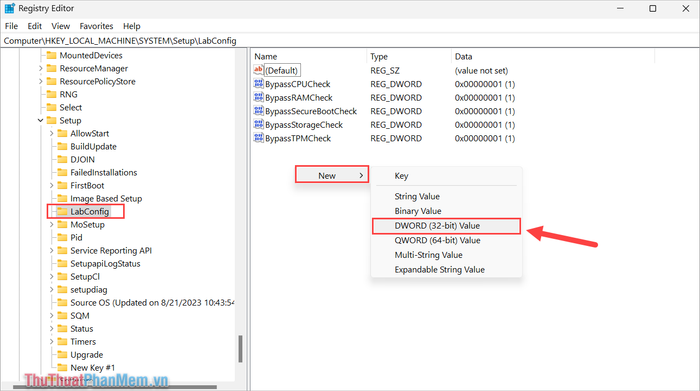Choose Multi-String Value option
Viewport: 700px width, 391px height.
(x=446, y=255)
